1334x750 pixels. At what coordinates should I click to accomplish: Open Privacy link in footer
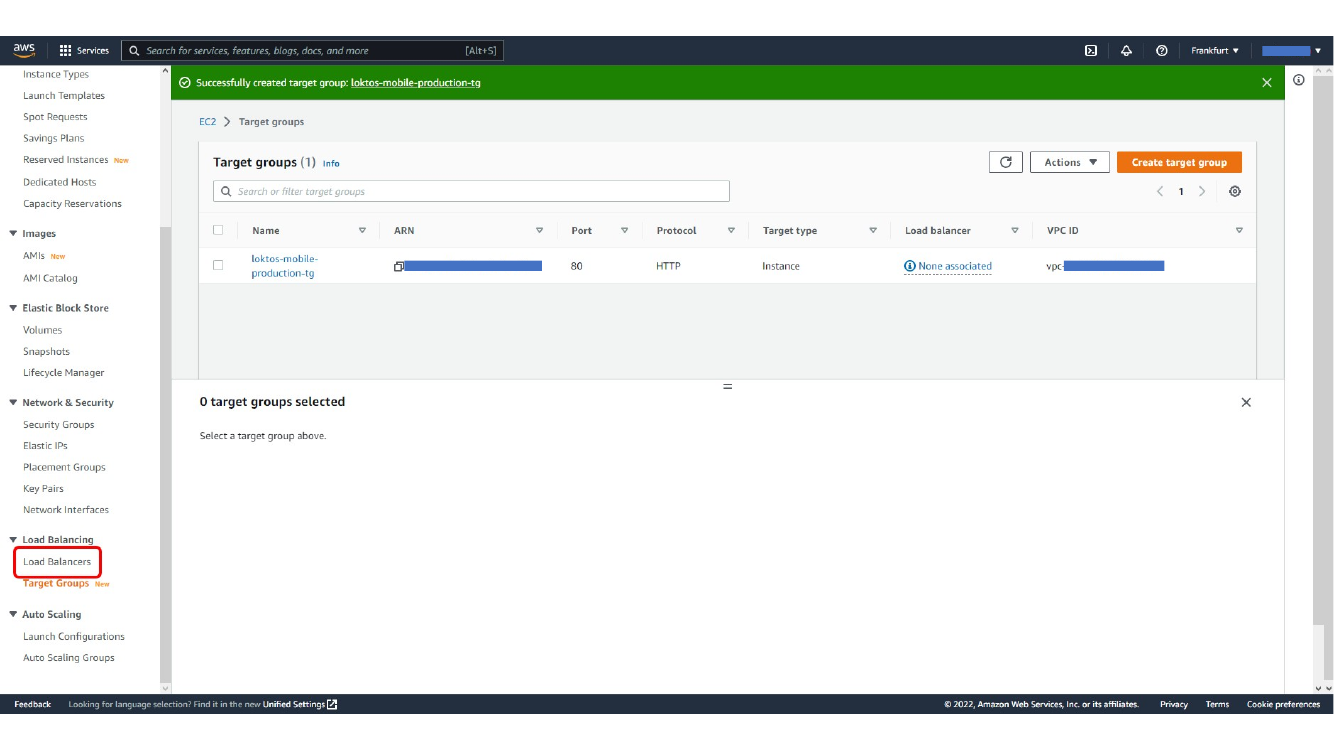(x=1174, y=705)
